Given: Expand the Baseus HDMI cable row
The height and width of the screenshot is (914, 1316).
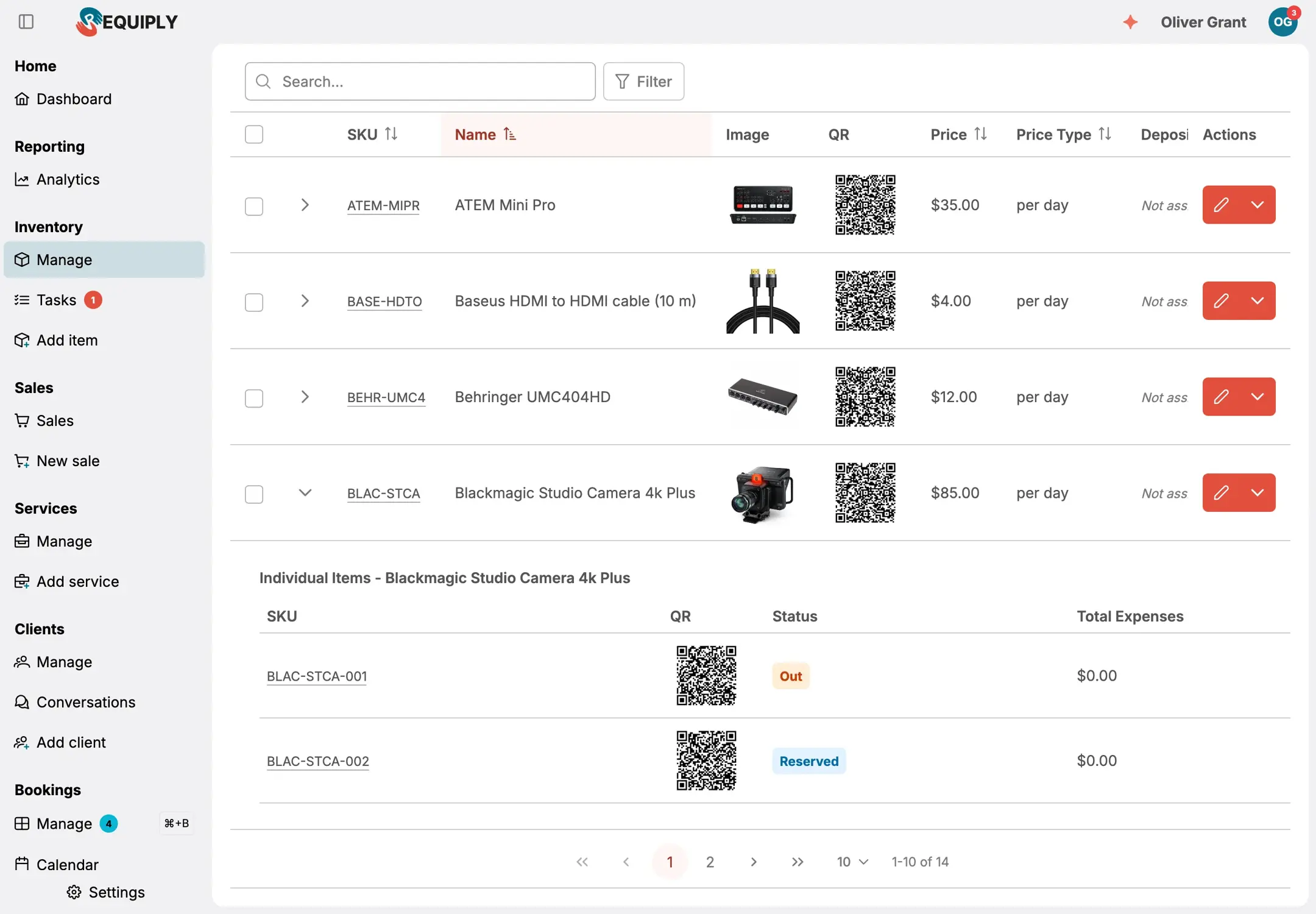Looking at the screenshot, I should 305,300.
